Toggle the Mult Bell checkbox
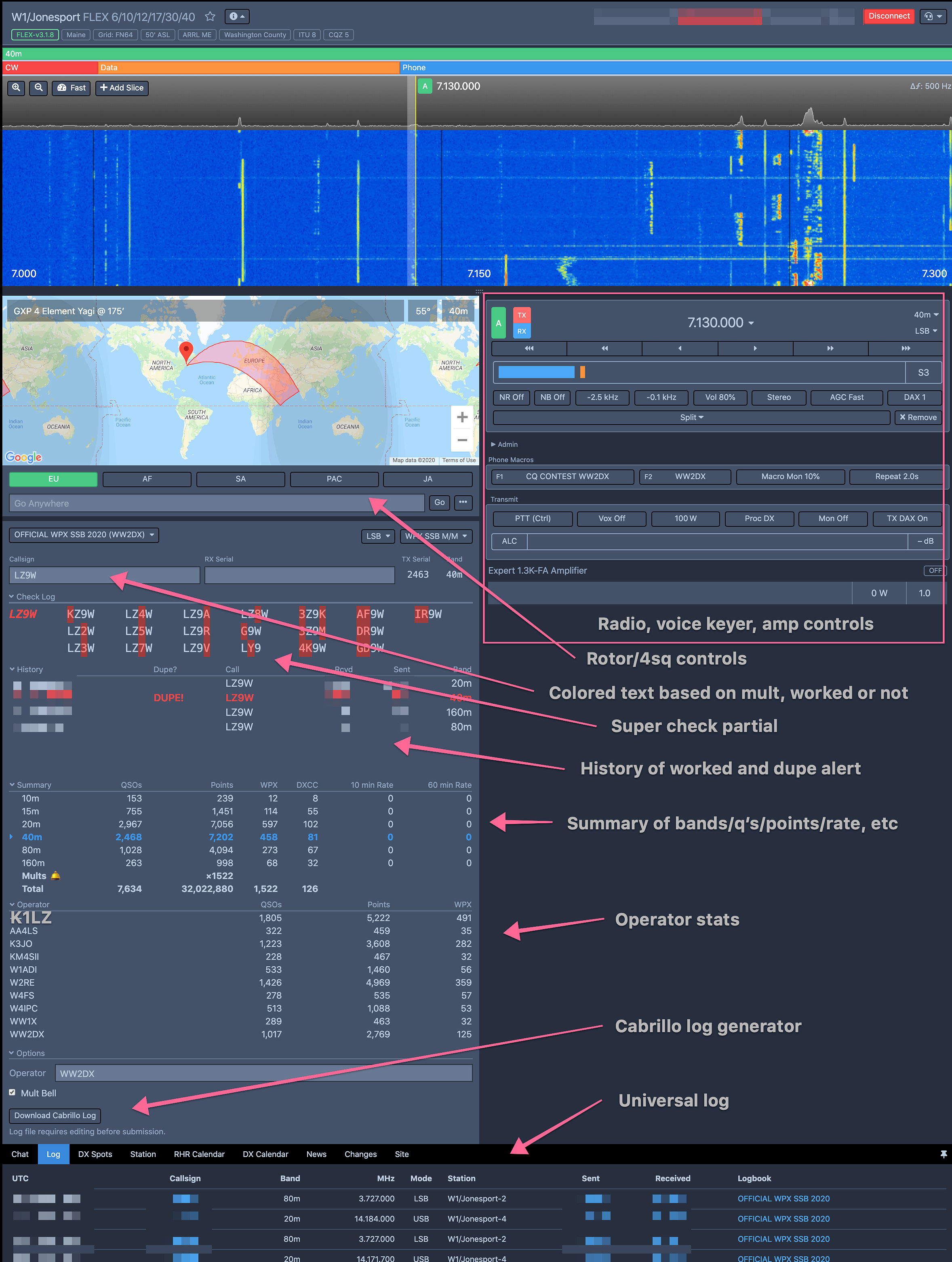 tap(13, 1093)
